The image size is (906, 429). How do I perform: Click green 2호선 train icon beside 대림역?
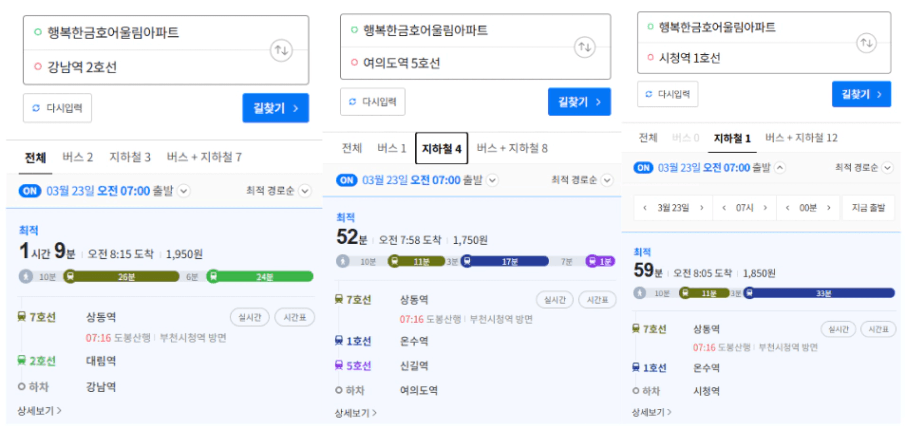[22, 361]
